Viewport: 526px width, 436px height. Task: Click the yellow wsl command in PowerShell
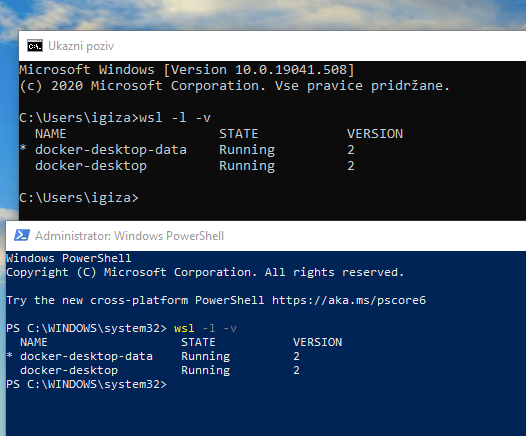point(184,328)
